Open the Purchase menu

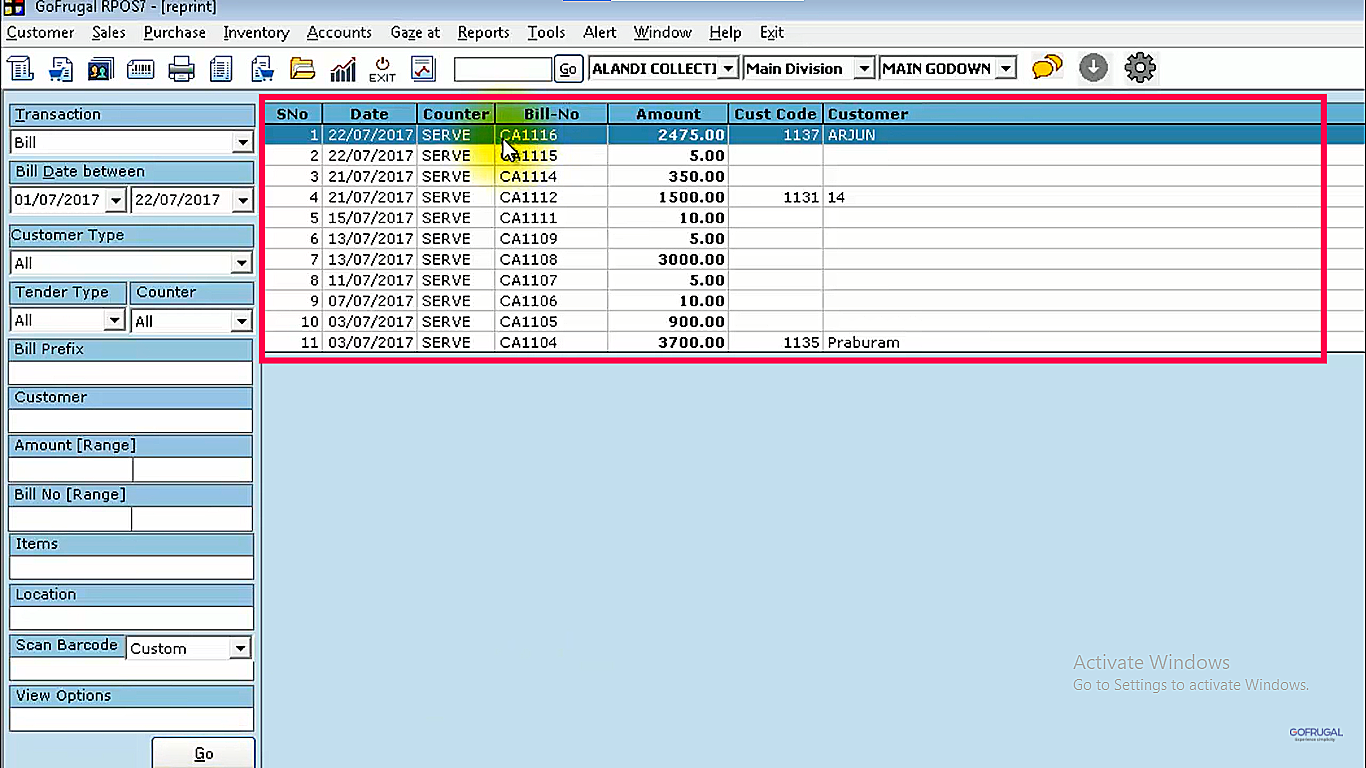point(175,32)
